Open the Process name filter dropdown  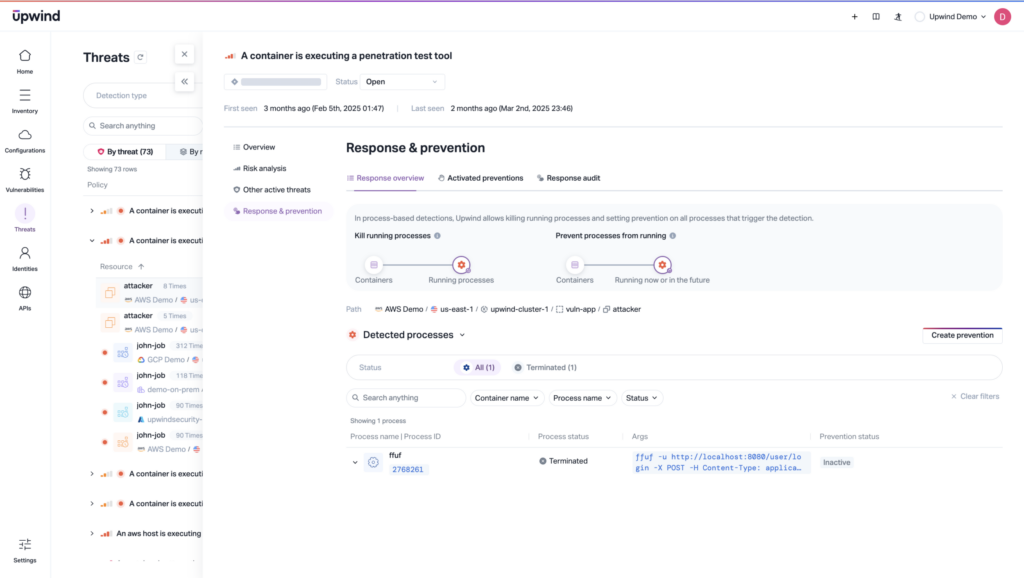click(x=582, y=398)
